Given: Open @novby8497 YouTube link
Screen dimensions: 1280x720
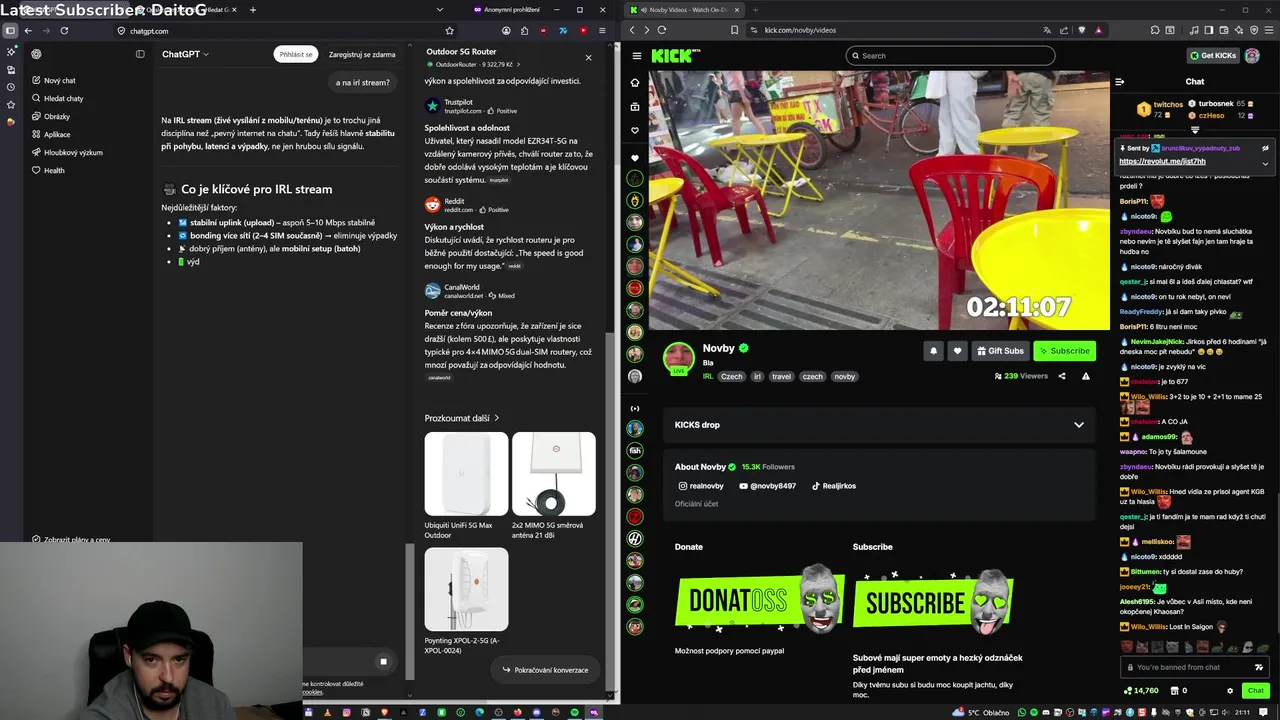Looking at the screenshot, I should tap(767, 486).
